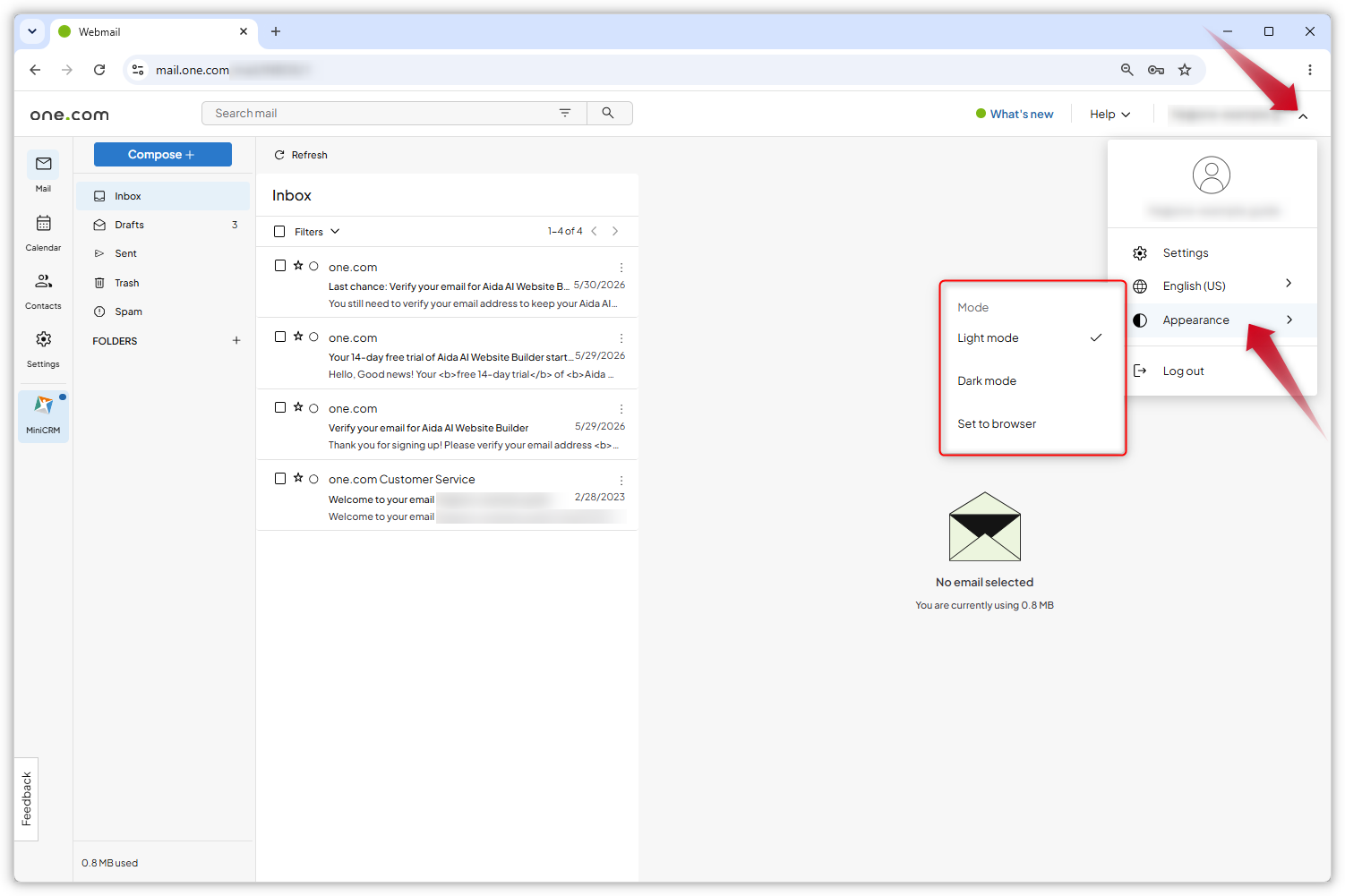The width and height of the screenshot is (1345, 896).
Task: Open the Spam folder
Action: 163,311
